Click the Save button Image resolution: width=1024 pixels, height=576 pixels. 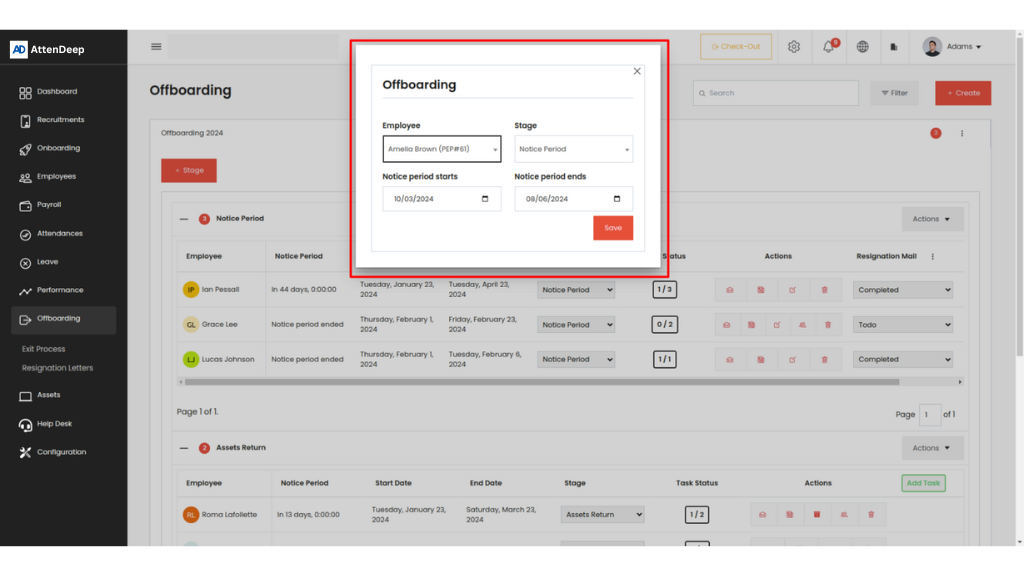tap(612, 228)
